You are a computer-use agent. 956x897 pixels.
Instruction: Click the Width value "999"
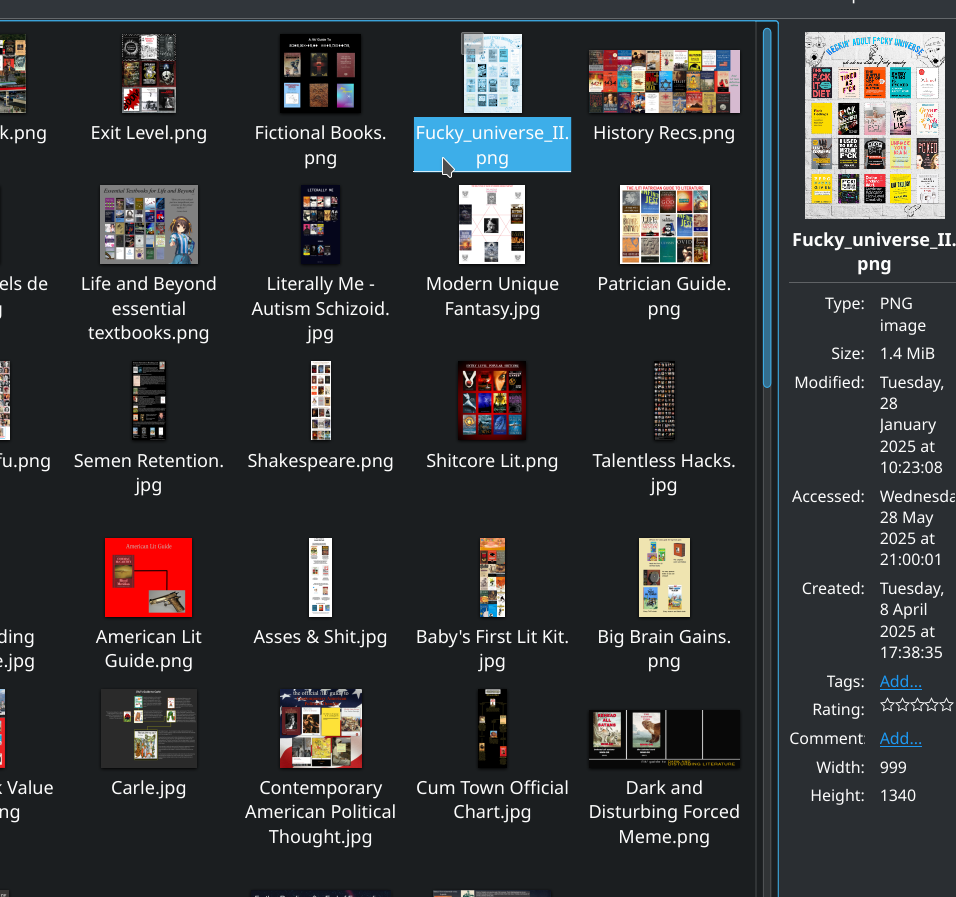893,767
